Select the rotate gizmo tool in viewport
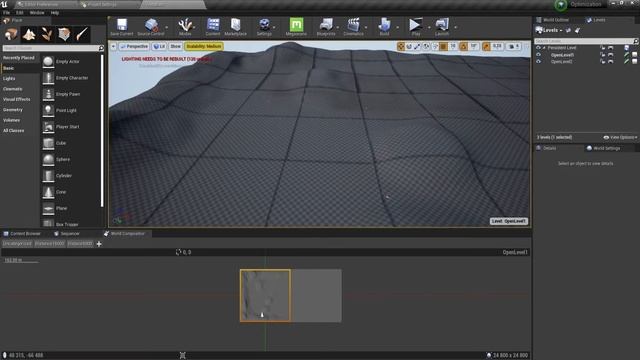The image size is (640, 360). point(409,47)
